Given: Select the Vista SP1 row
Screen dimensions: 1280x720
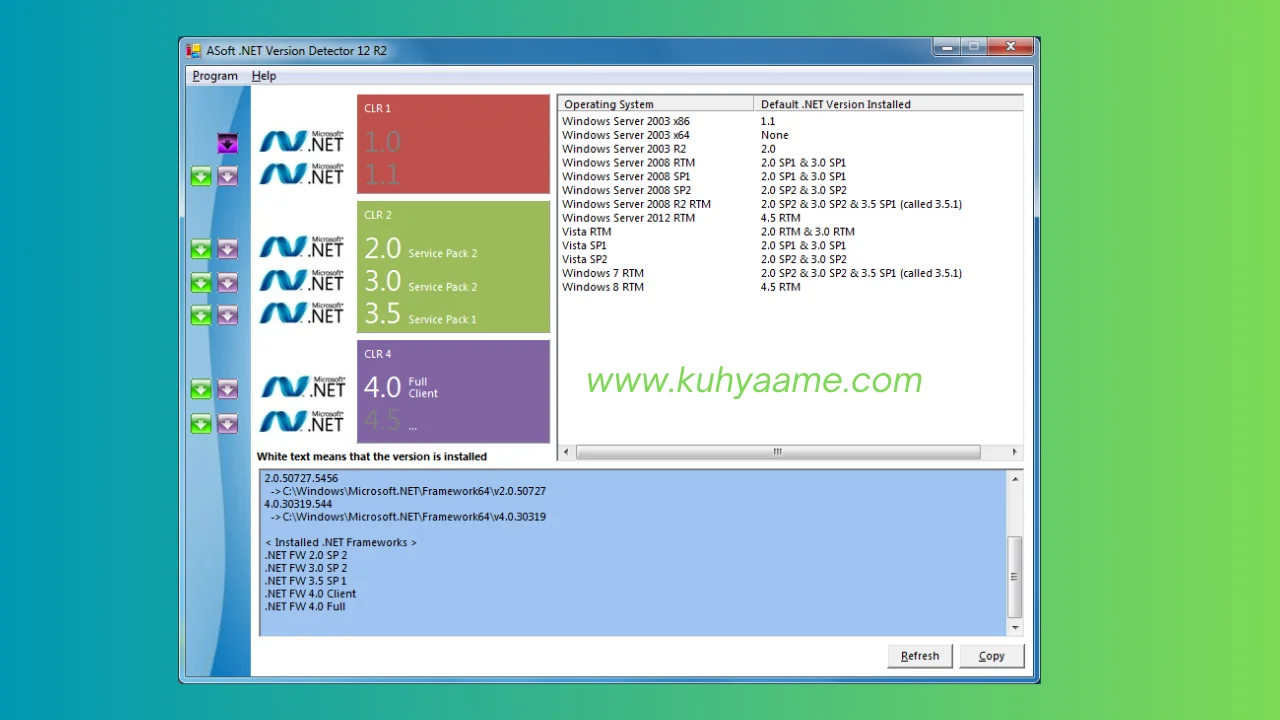Looking at the screenshot, I should [790, 245].
